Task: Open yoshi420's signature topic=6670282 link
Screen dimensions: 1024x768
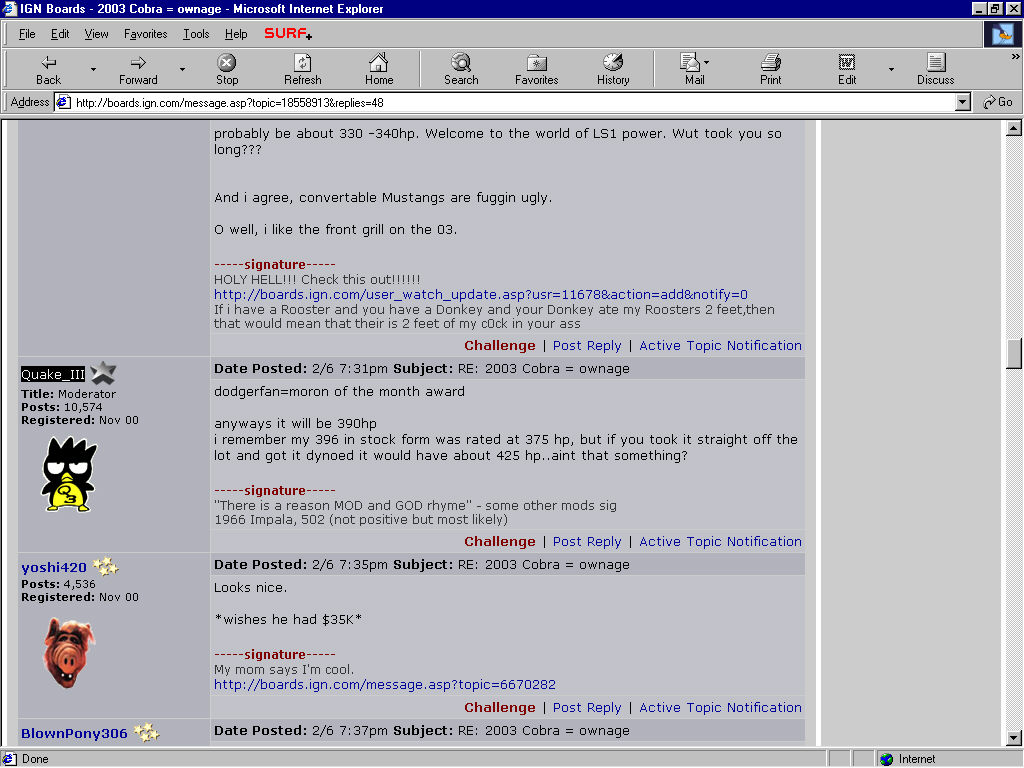Action: coord(385,684)
